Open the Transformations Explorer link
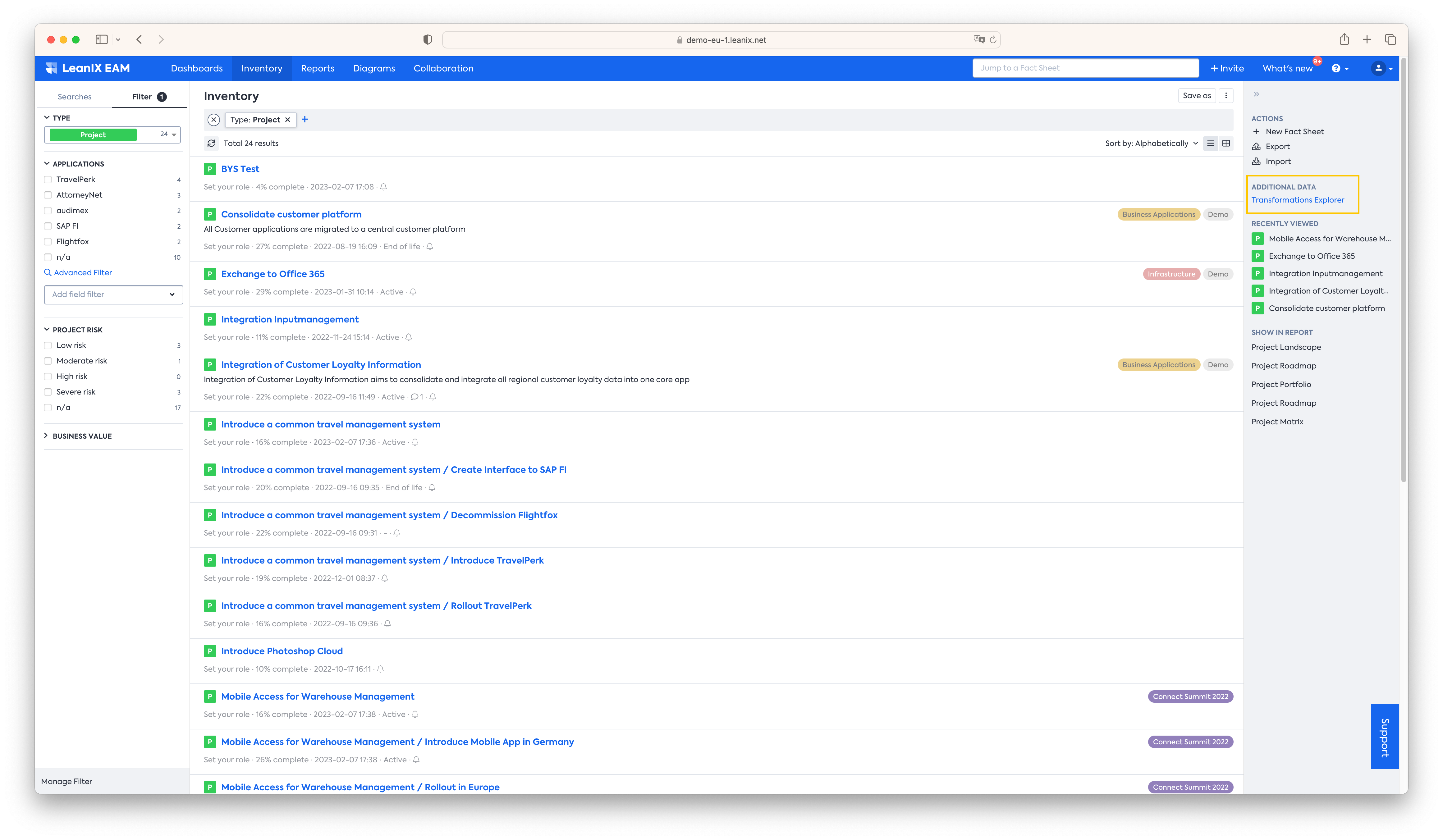This screenshot has width=1443, height=840. [x=1298, y=200]
